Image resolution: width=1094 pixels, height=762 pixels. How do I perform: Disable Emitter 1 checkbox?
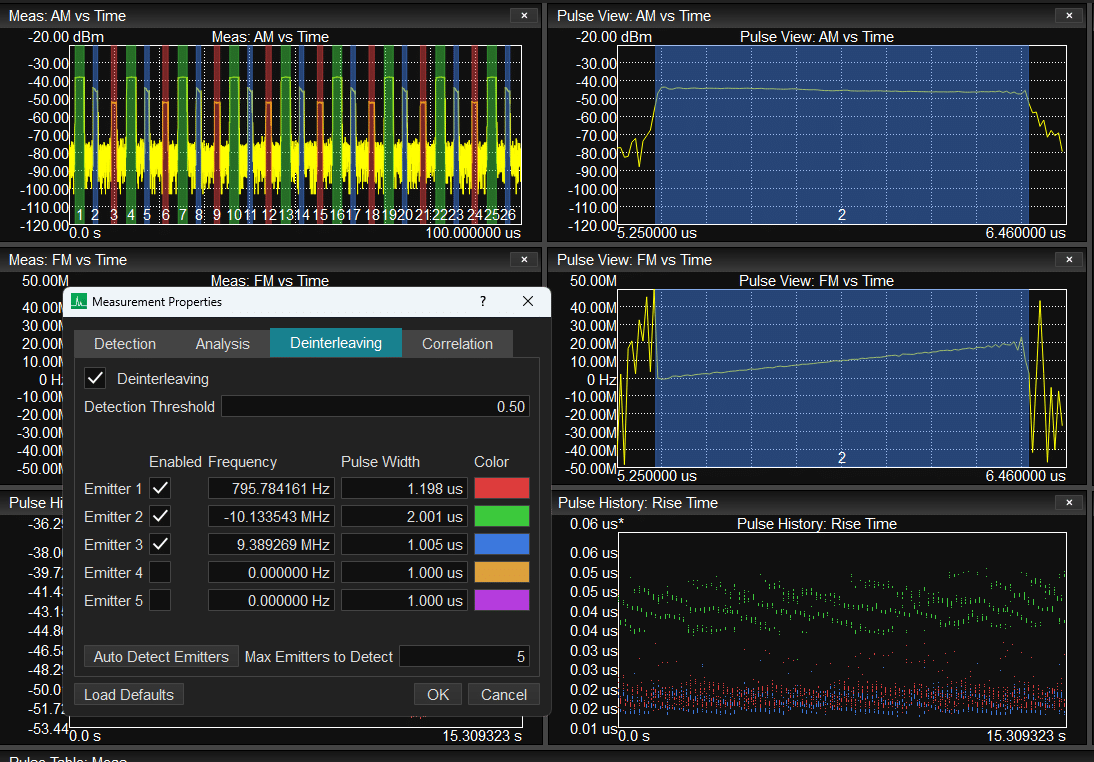point(160,488)
